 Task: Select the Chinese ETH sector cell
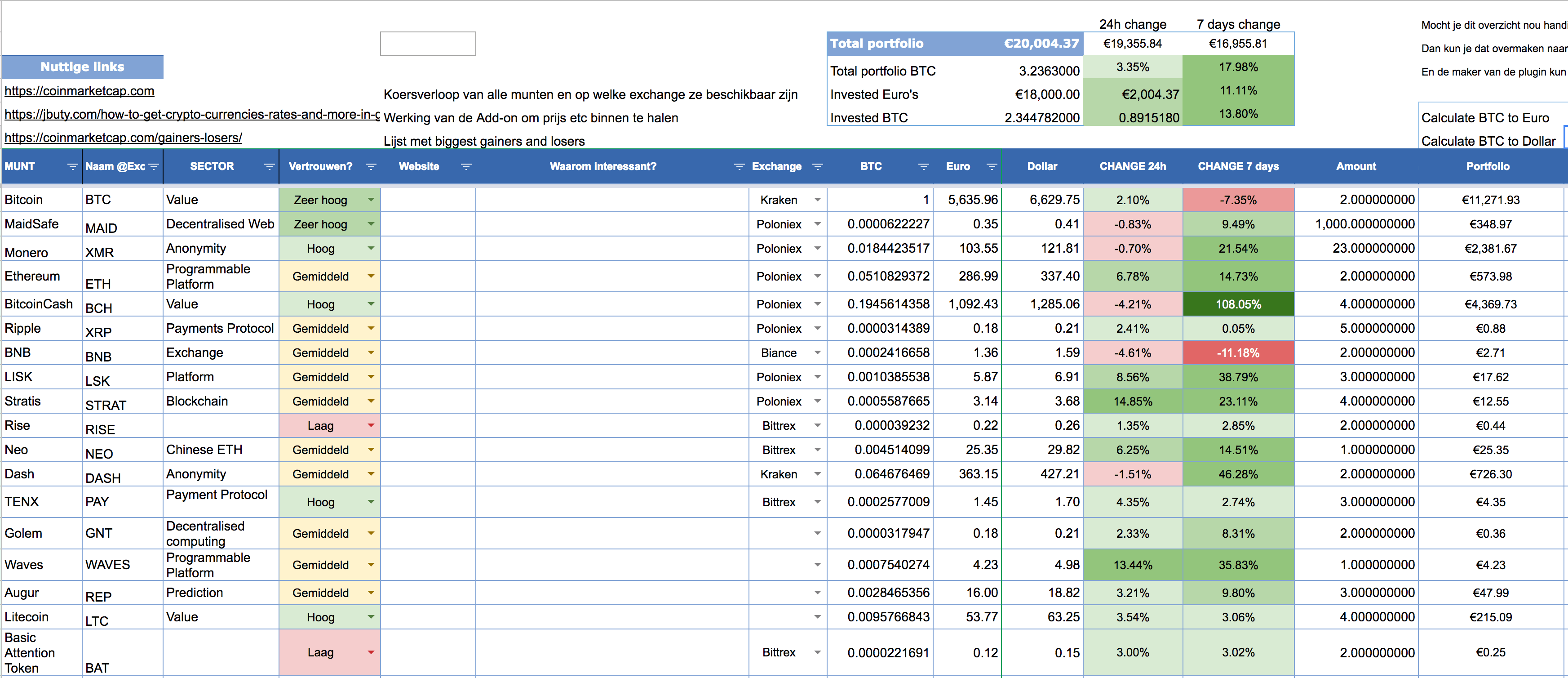220,450
